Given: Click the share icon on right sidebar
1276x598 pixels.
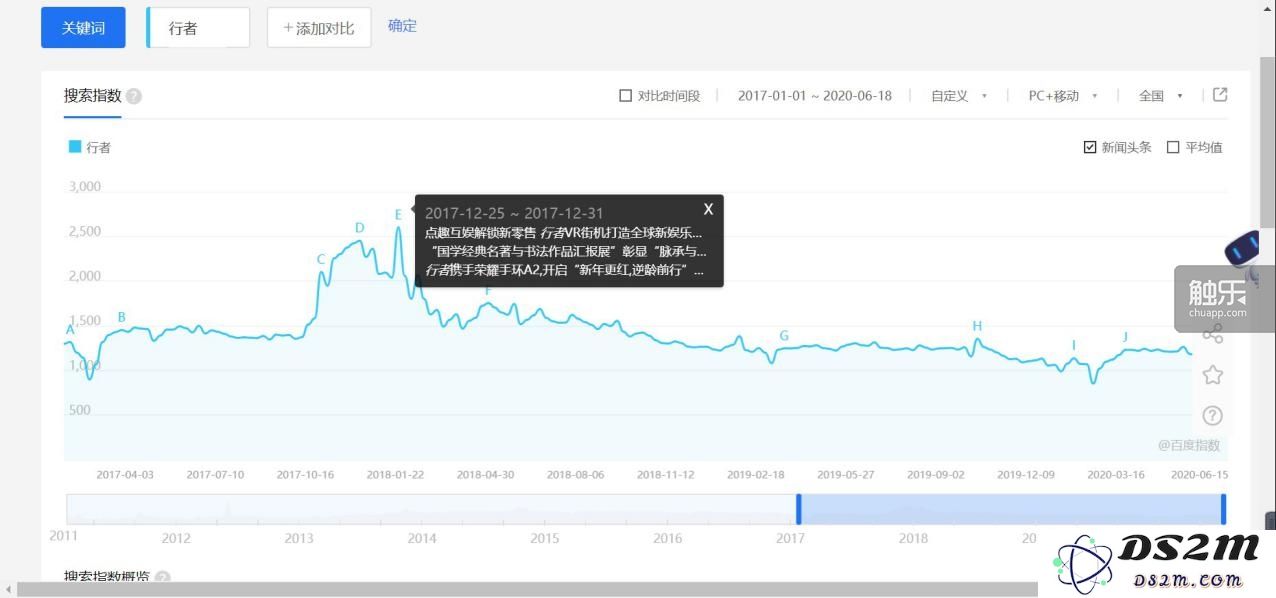Looking at the screenshot, I should 1212,334.
